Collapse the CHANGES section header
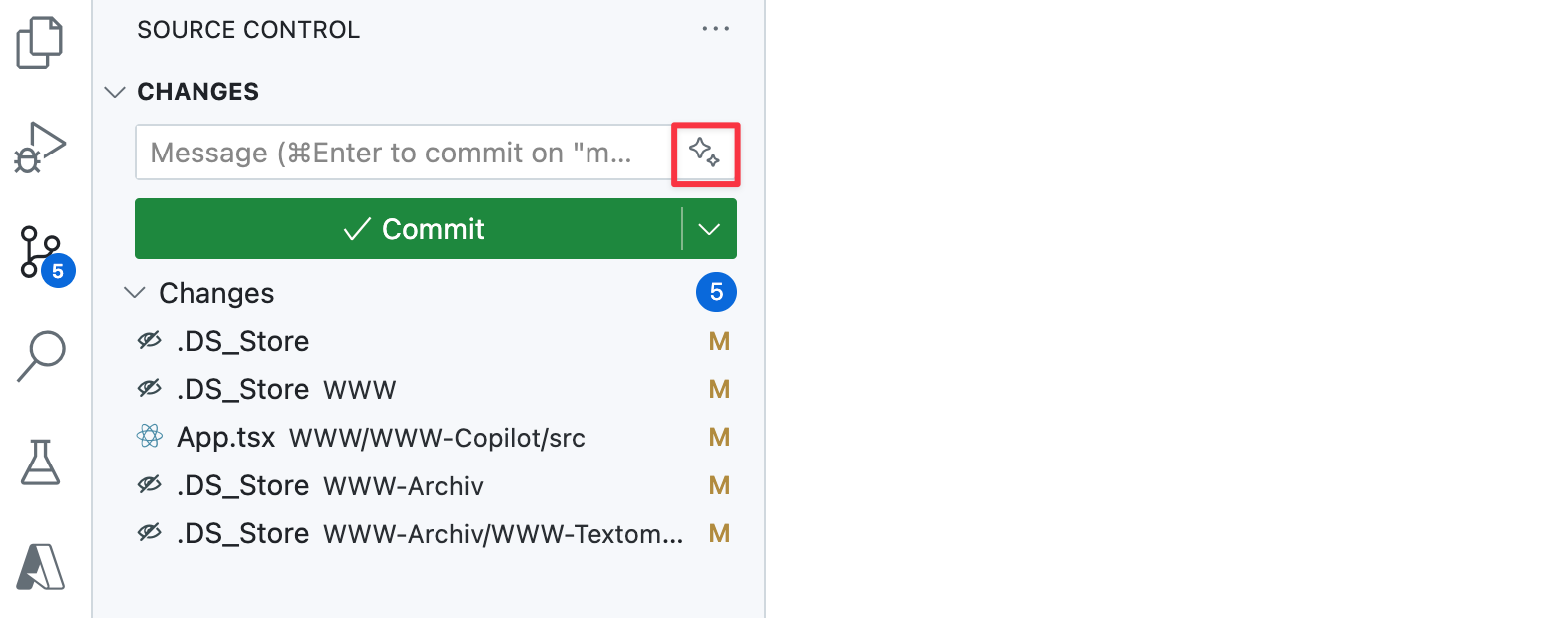This screenshot has height=618, width=1568. tap(115, 92)
